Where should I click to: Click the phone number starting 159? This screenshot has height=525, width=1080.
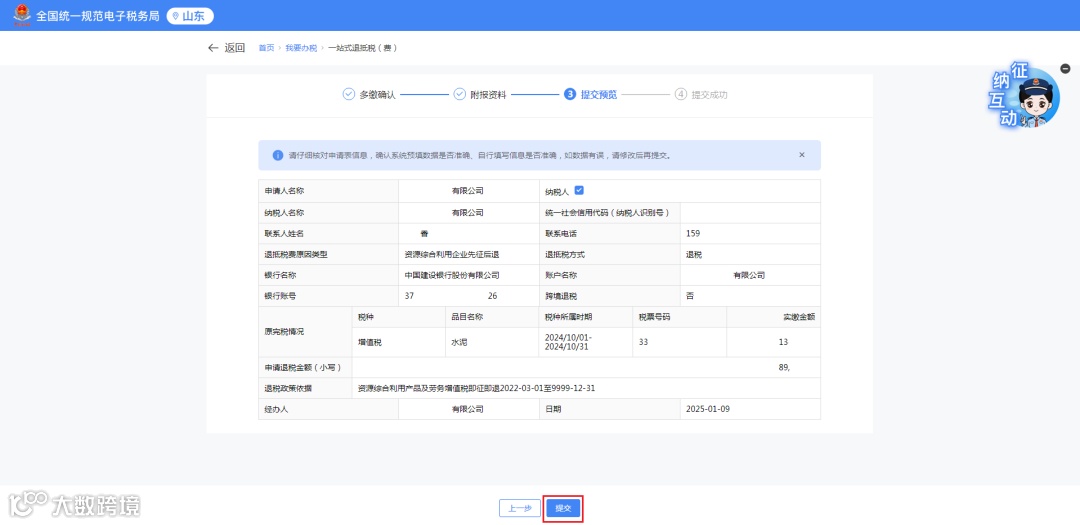coord(693,234)
